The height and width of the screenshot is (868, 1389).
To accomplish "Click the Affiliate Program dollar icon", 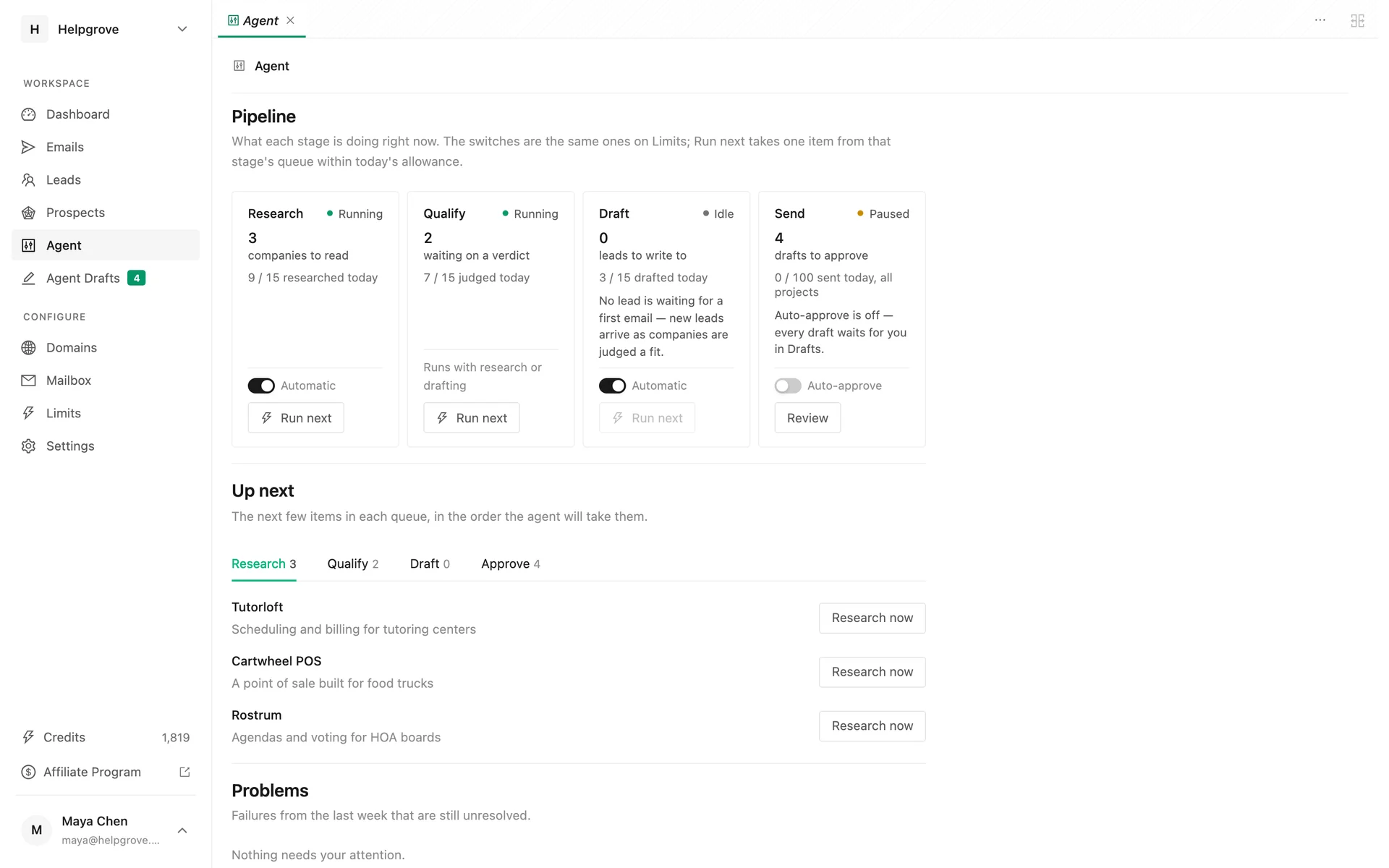I will [x=28, y=772].
